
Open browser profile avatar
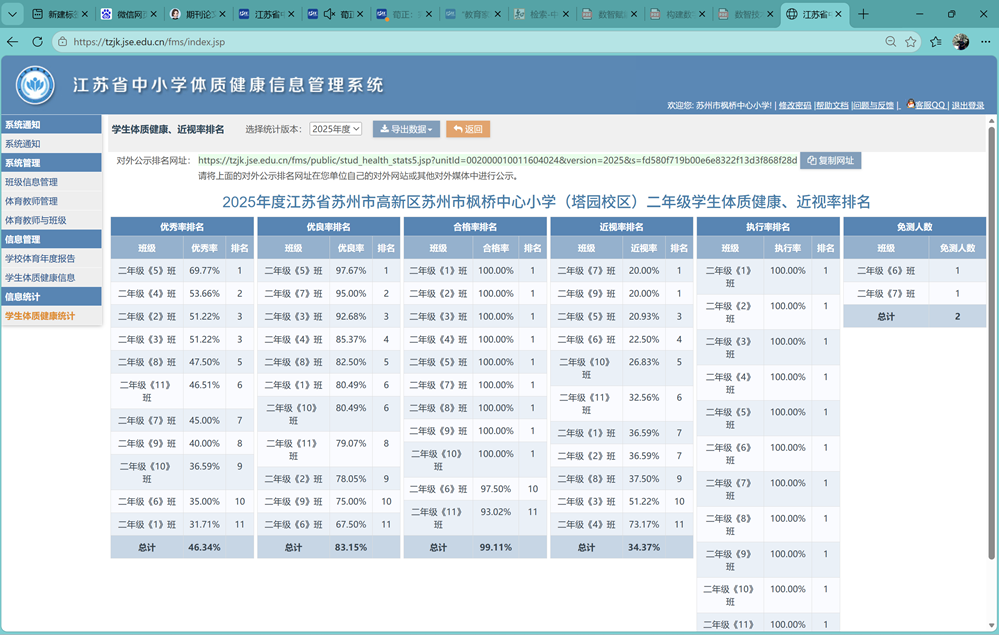[x=961, y=42]
